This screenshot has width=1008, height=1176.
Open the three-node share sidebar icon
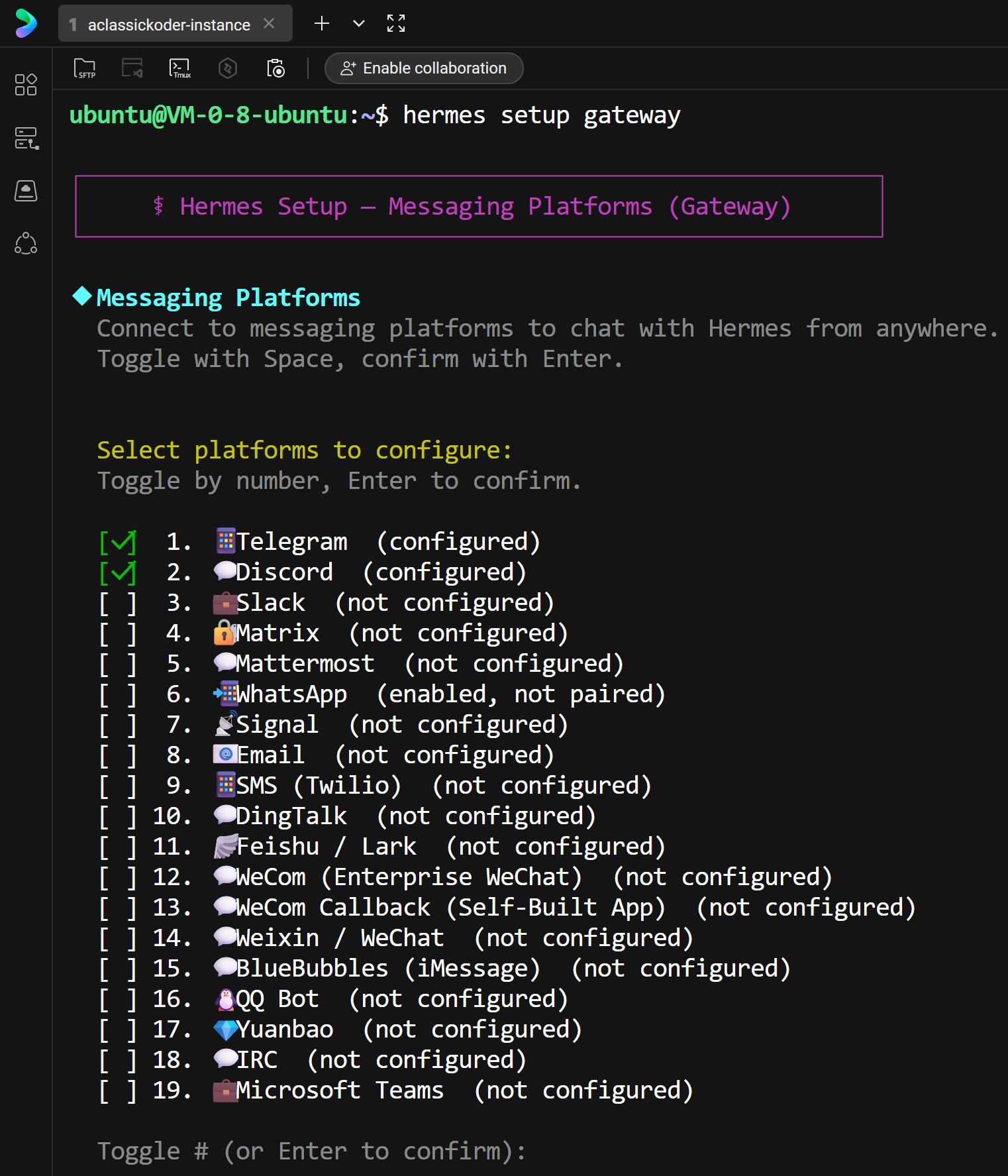[x=26, y=244]
